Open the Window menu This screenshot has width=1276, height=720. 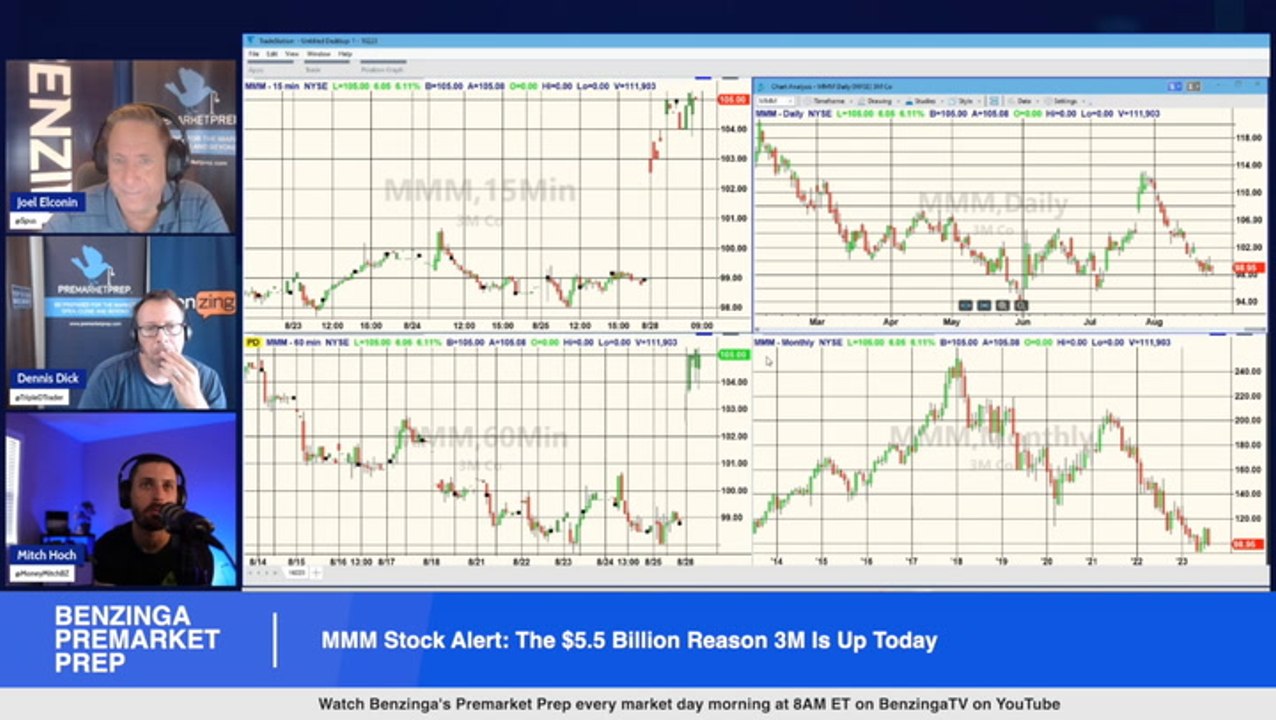point(319,54)
